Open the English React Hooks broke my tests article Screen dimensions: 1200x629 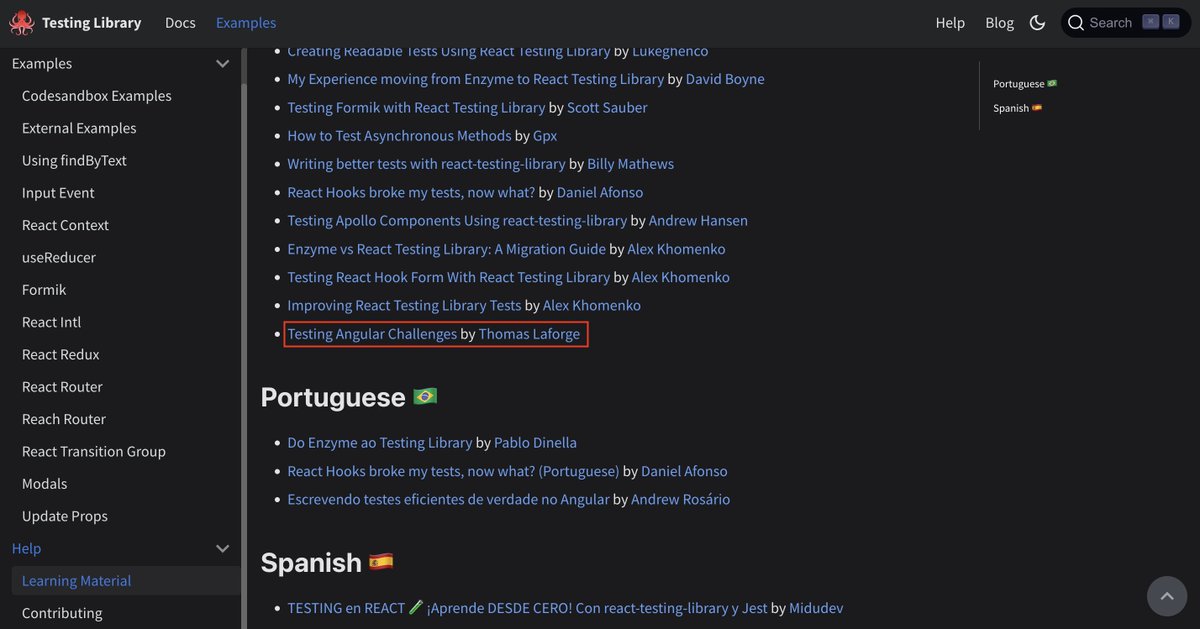pos(411,192)
